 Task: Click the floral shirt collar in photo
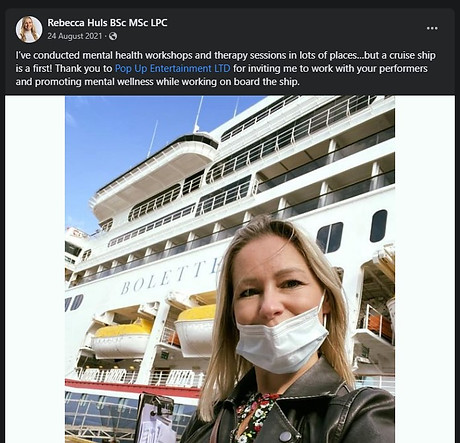pyautogui.click(x=255, y=415)
